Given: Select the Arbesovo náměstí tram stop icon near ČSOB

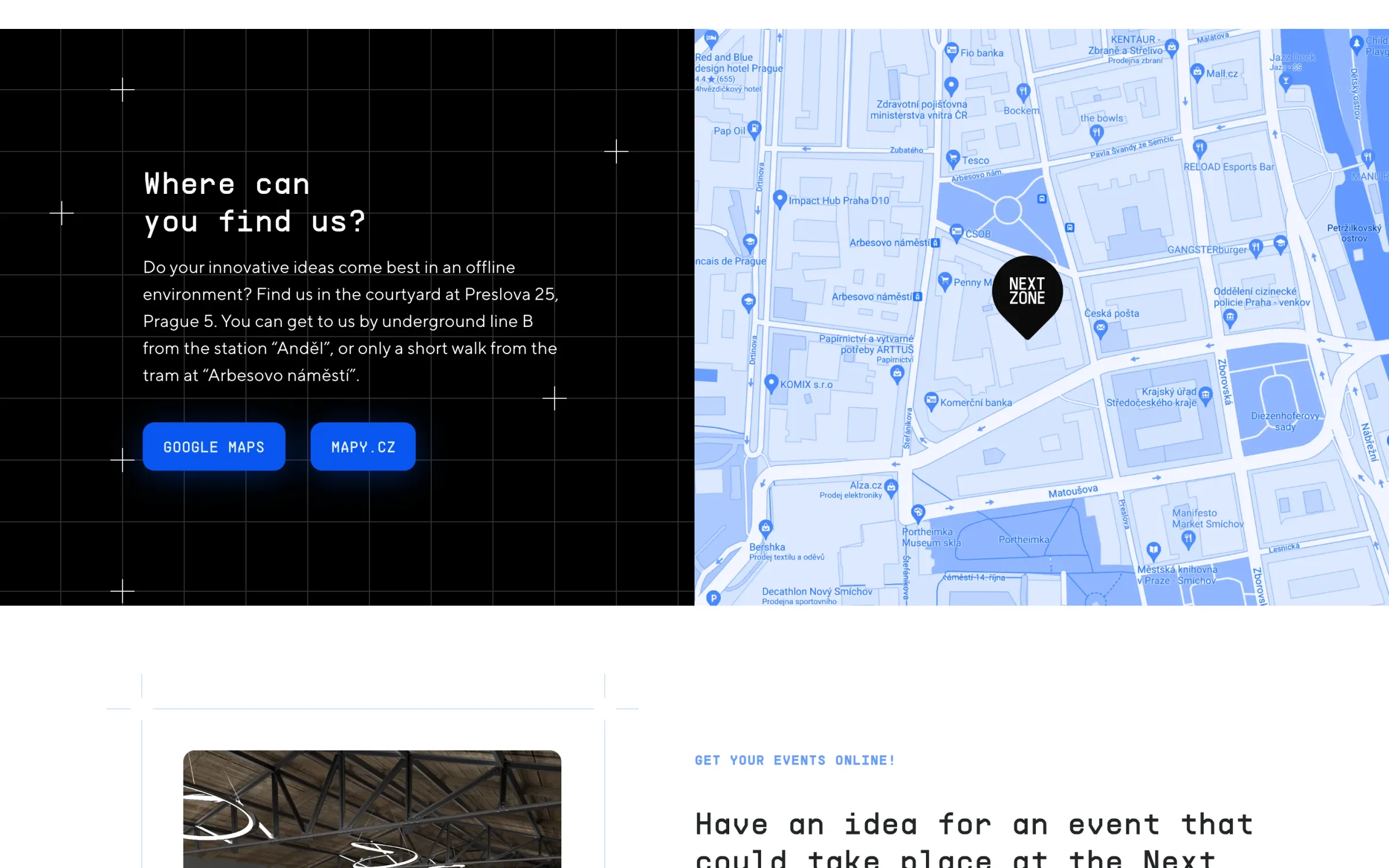Looking at the screenshot, I should point(936,243).
